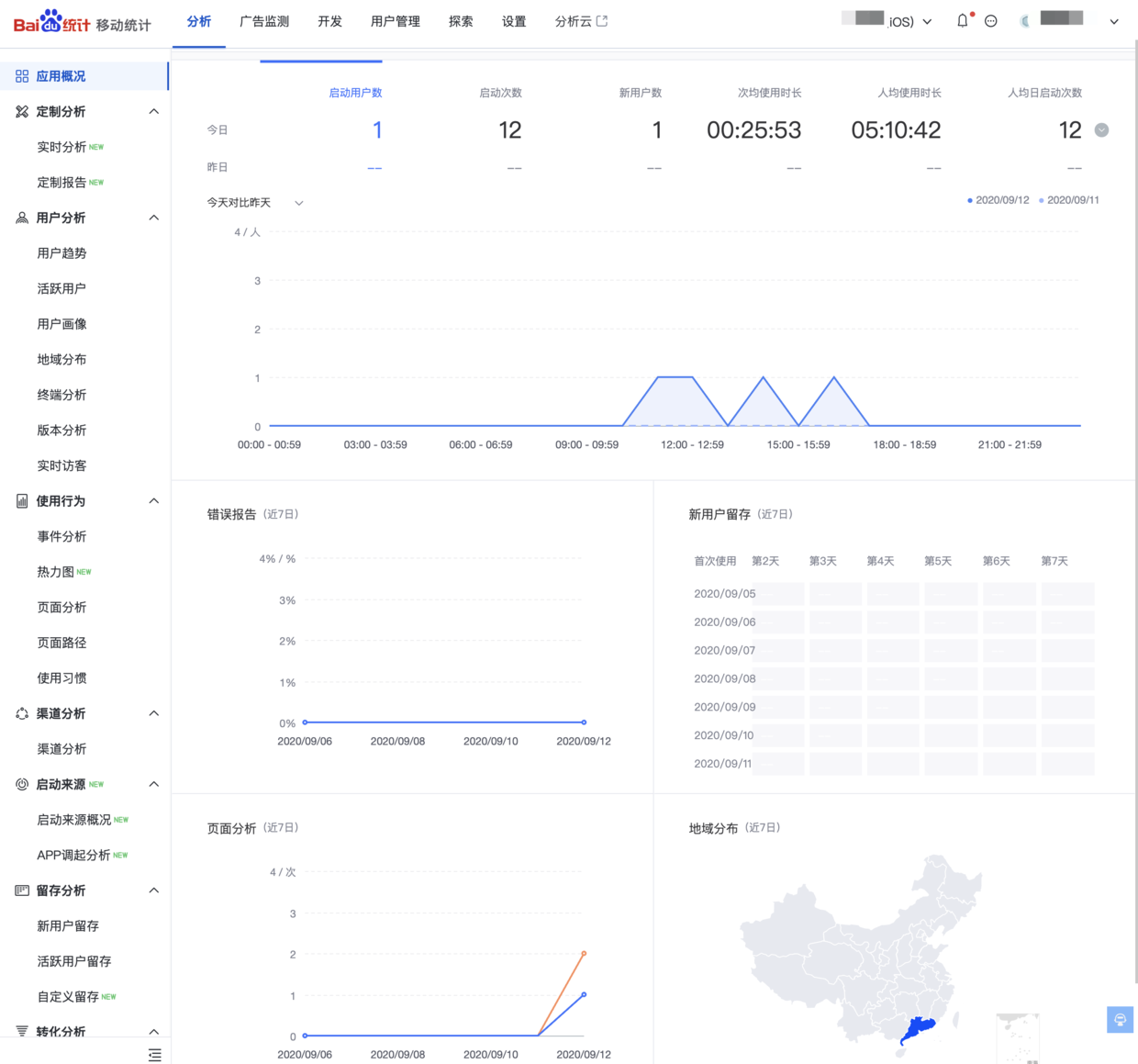Open the account menu arrow
Image resolution: width=1138 pixels, height=1064 pixels.
(x=1114, y=21)
